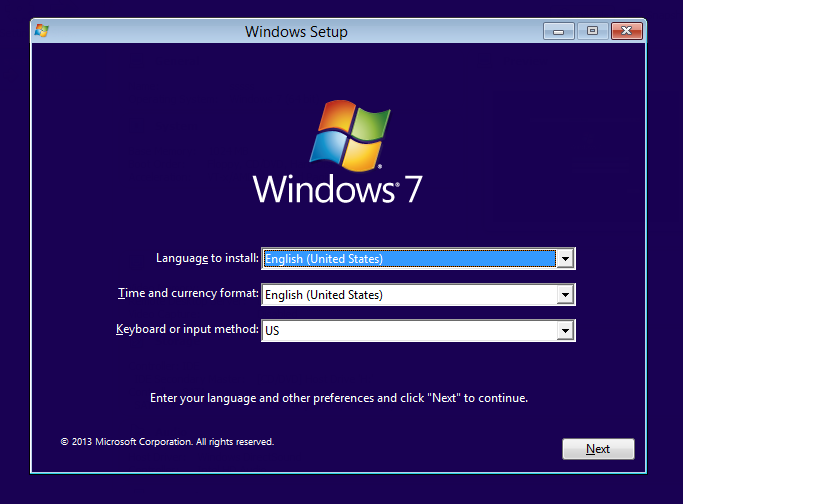Minimize the Windows Setup window
This screenshot has height=504, width=819.
[558, 31]
